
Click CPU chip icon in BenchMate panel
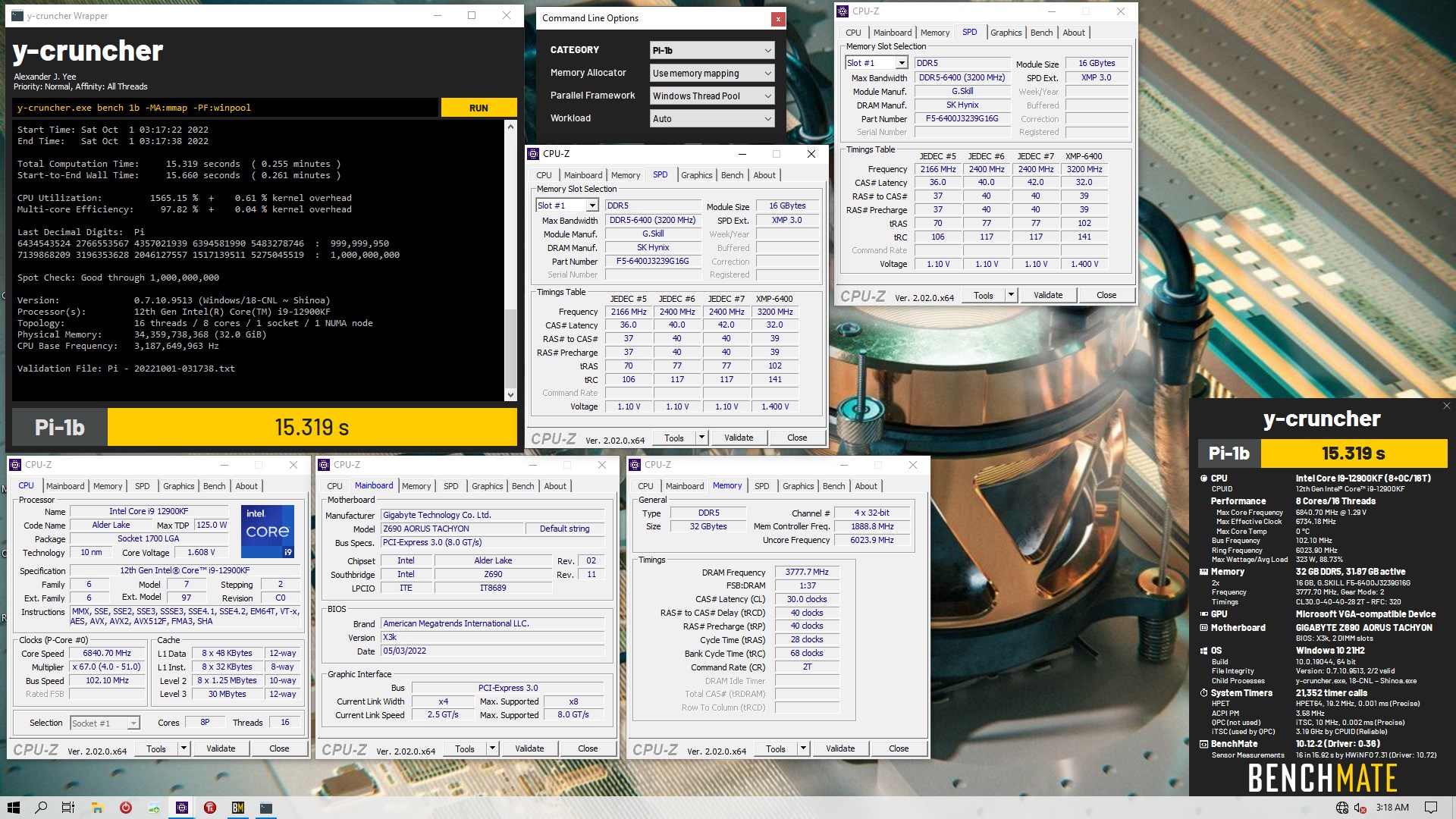tap(1203, 479)
